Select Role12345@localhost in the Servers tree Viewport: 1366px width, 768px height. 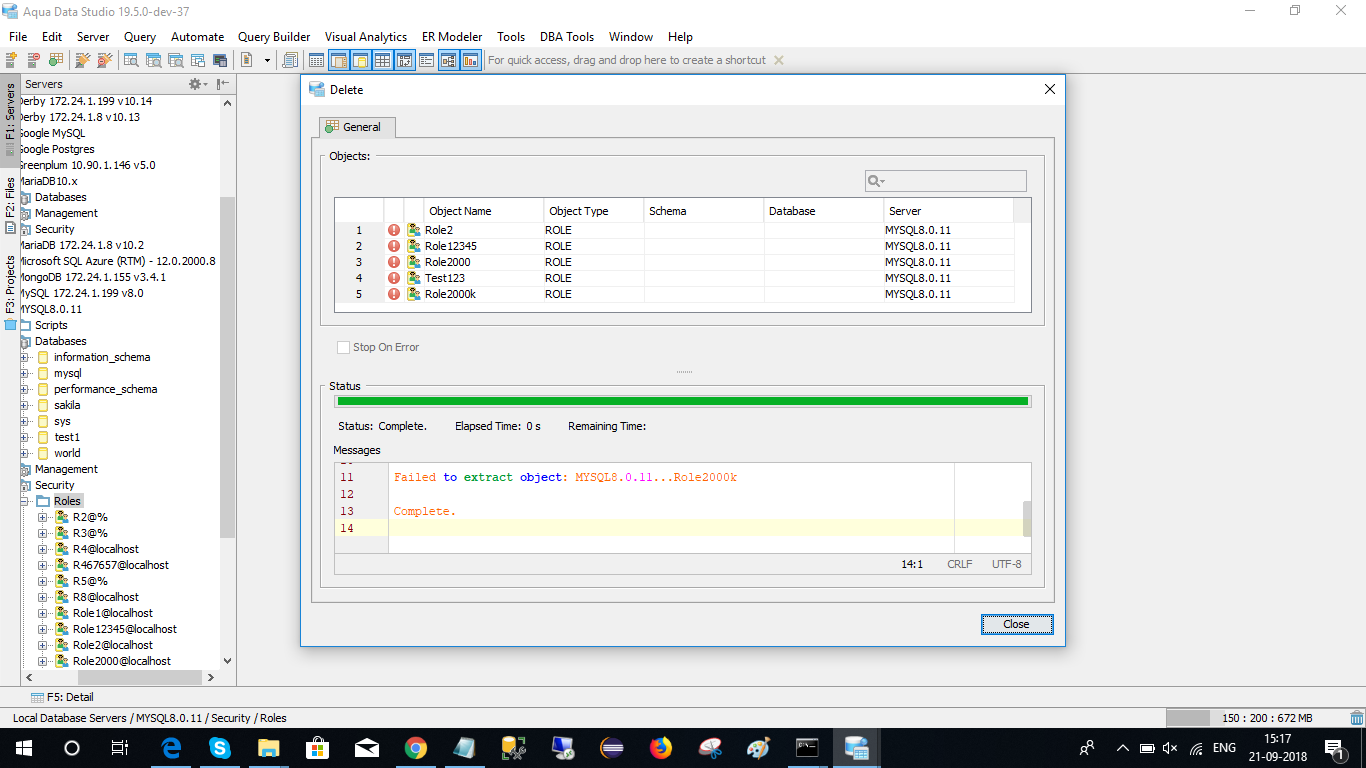(125, 629)
